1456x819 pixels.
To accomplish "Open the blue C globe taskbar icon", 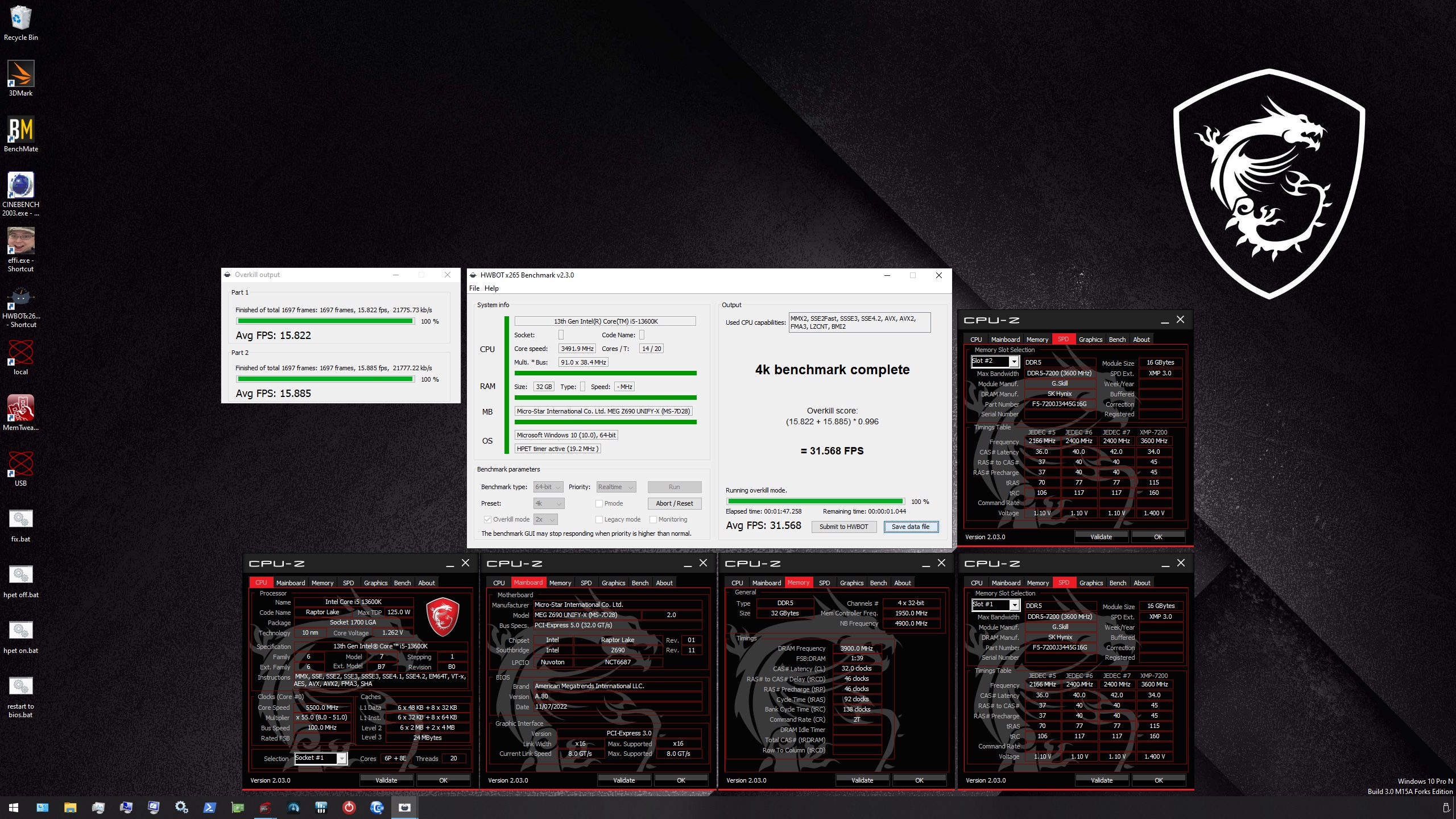I will click(377, 807).
